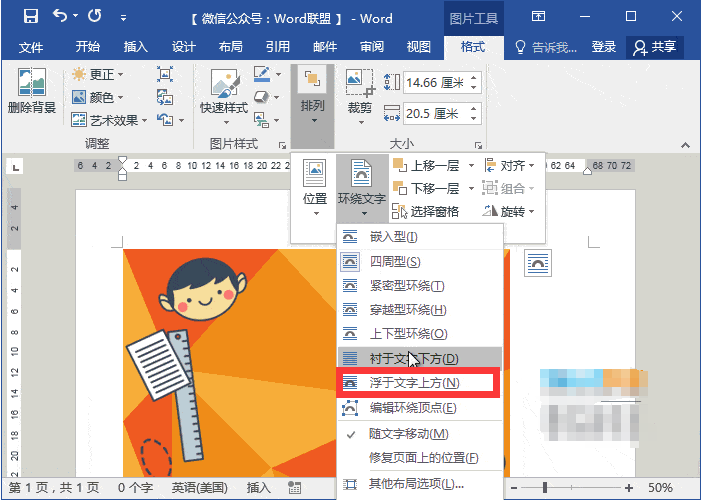This screenshot has width=701, height=502.
Task: Click the Picture Layout icon
Action: click(262, 120)
